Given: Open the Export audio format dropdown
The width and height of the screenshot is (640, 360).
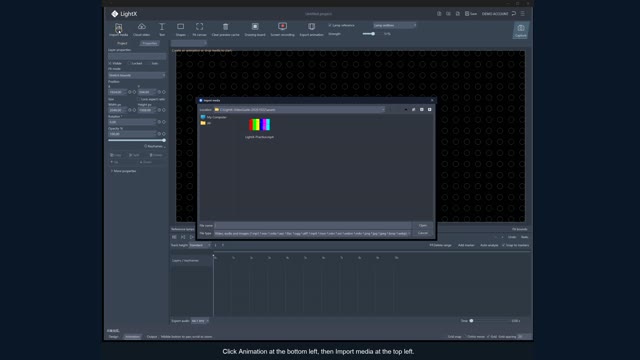Looking at the screenshot, I should tap(200, 321).
